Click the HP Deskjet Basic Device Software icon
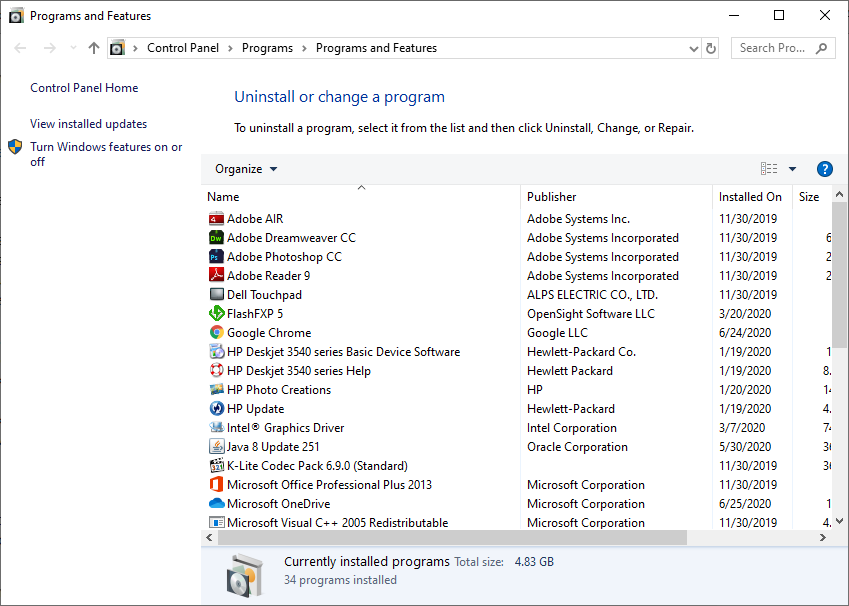The height and width of the screenshot is (606, 849). pyautogui.click(x=217, y=351)
